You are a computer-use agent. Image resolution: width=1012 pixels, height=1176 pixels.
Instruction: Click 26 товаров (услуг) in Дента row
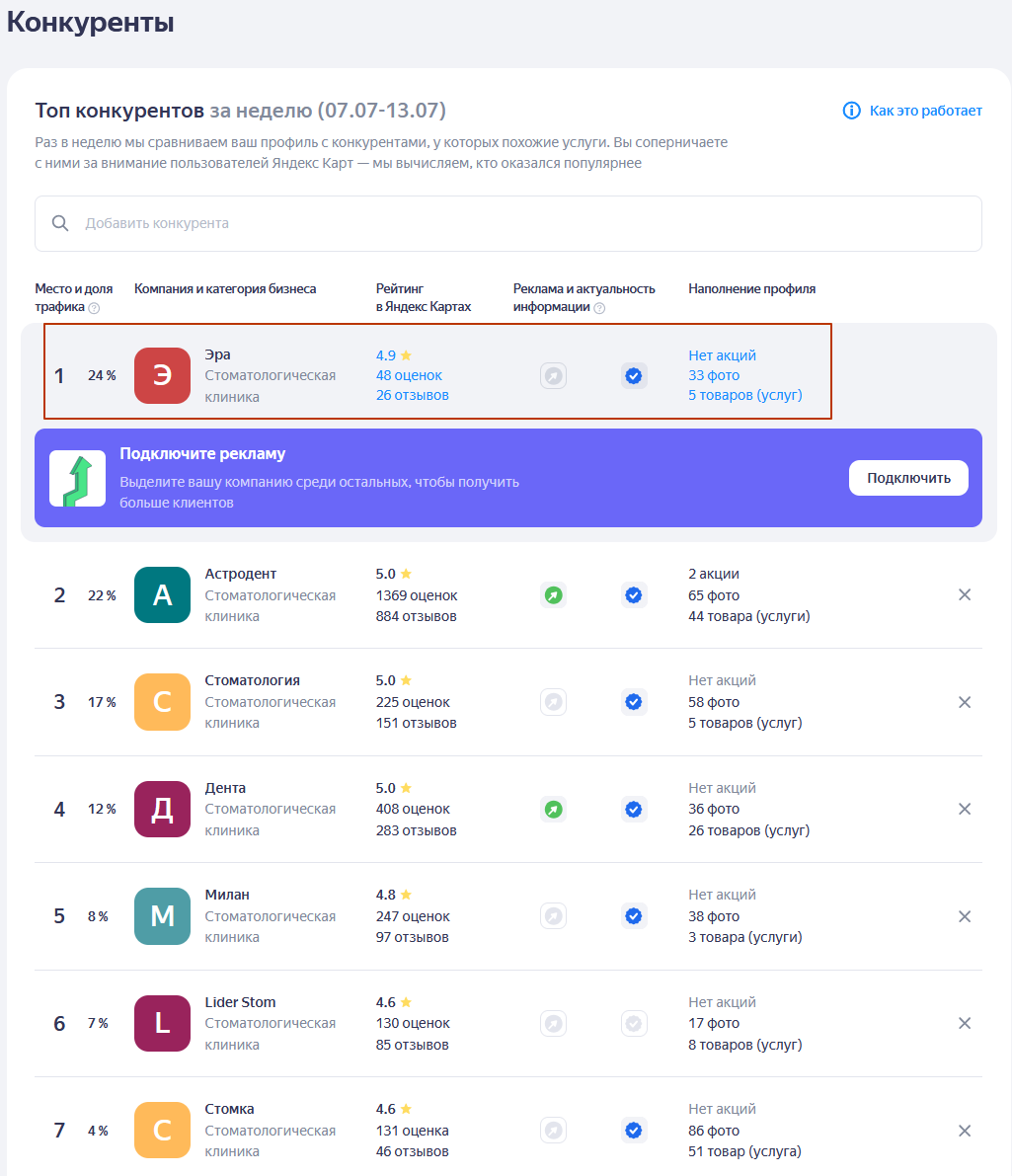(748, 830)
